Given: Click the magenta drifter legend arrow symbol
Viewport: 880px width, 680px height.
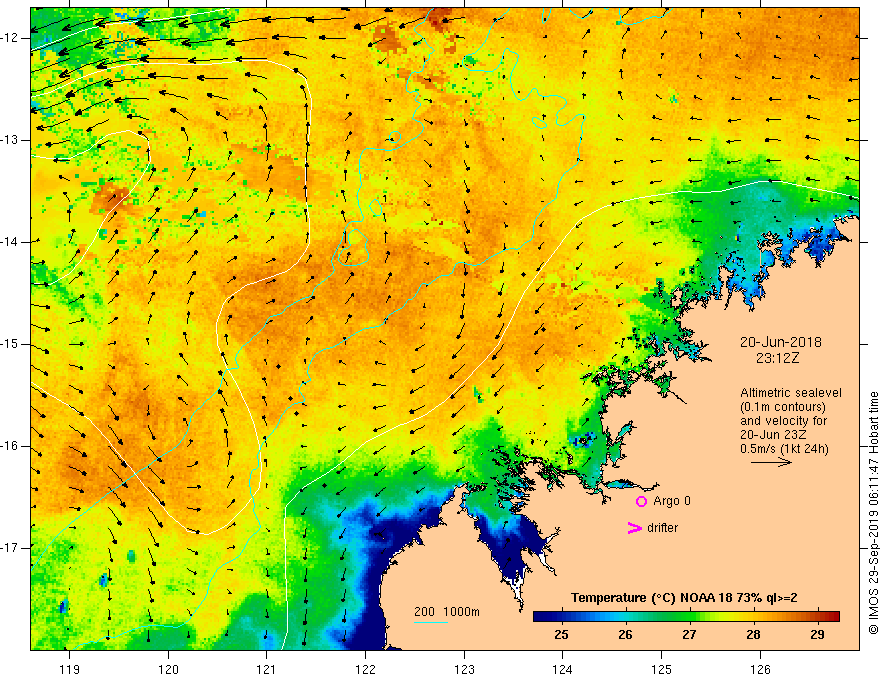Looking at the screenshot, I should coord(634,528).
